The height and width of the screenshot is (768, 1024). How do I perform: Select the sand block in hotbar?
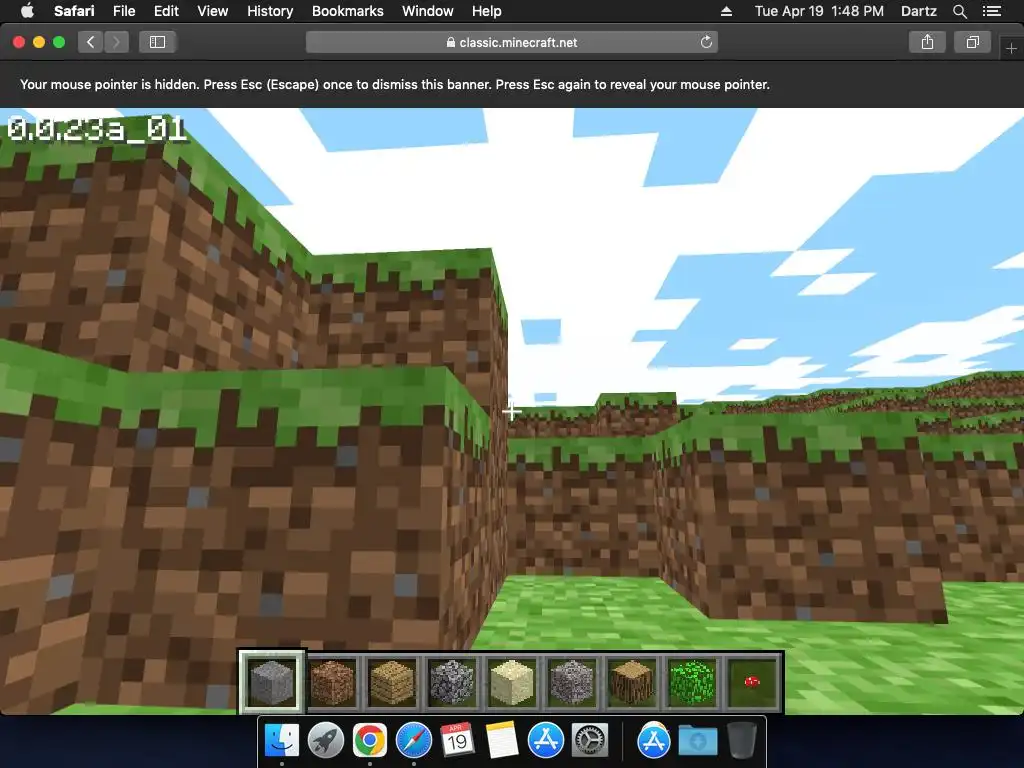(512, 682)
